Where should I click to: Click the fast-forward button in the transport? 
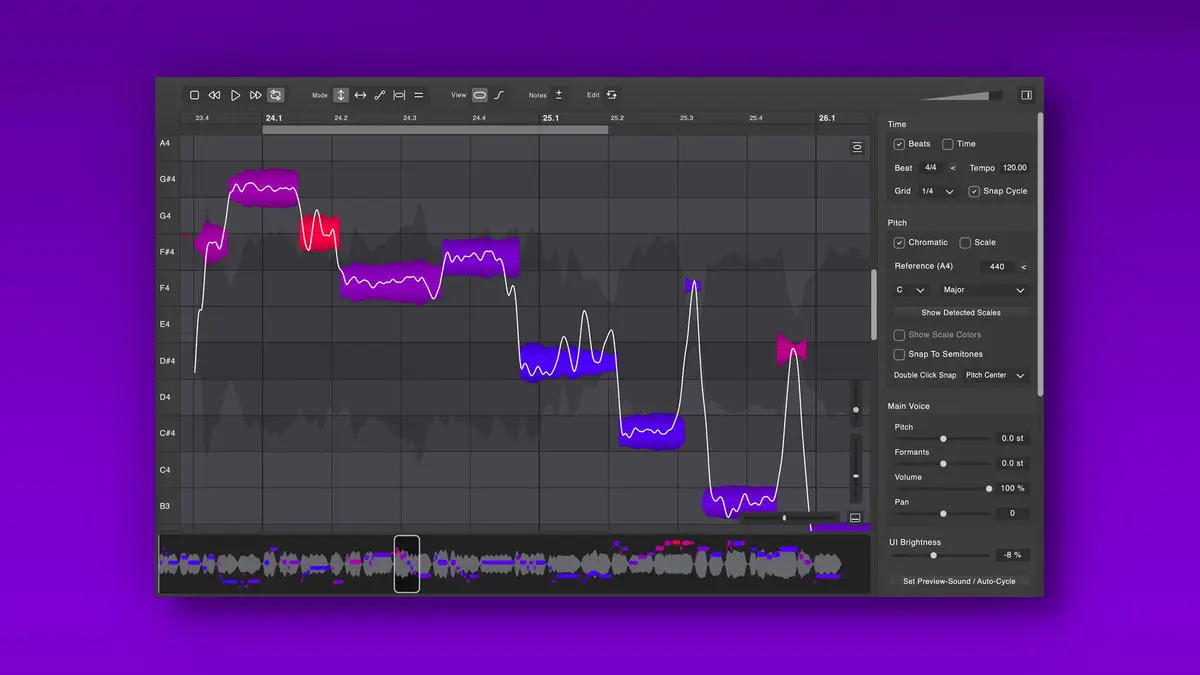[x=255, y=95]
